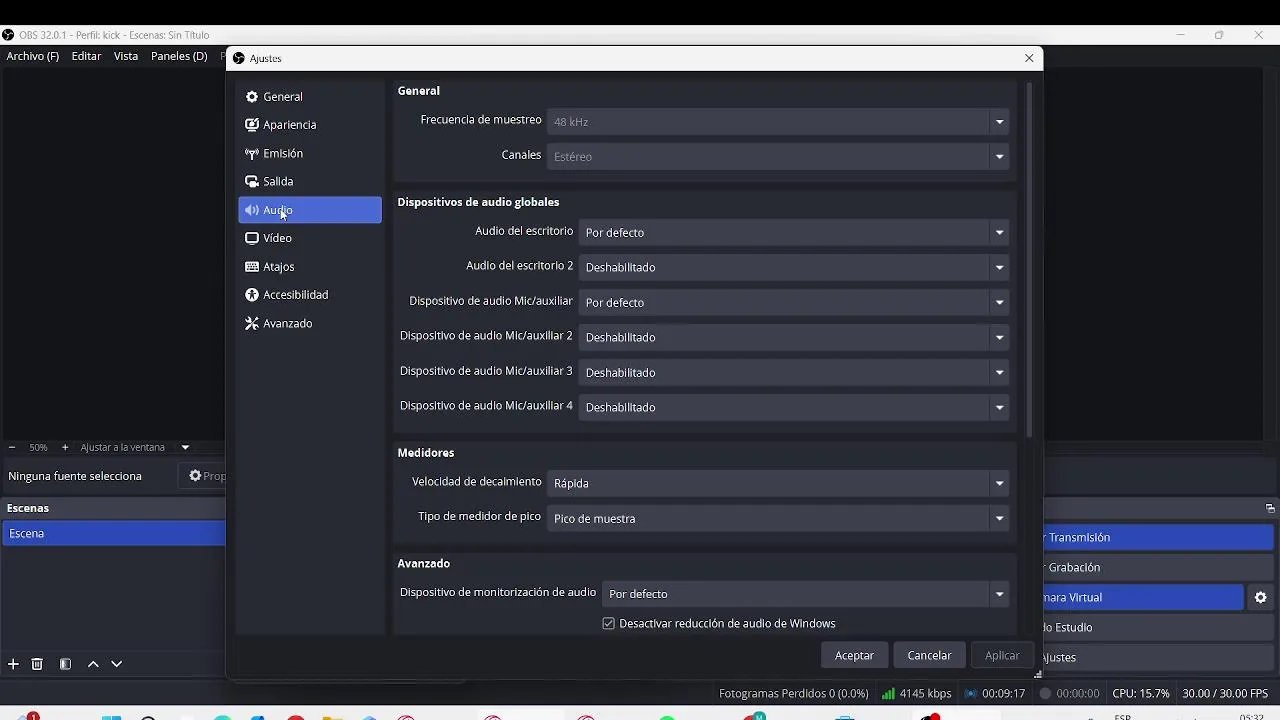Open the Velocidad de decaimiento dropdown

[x=778, y=483]
